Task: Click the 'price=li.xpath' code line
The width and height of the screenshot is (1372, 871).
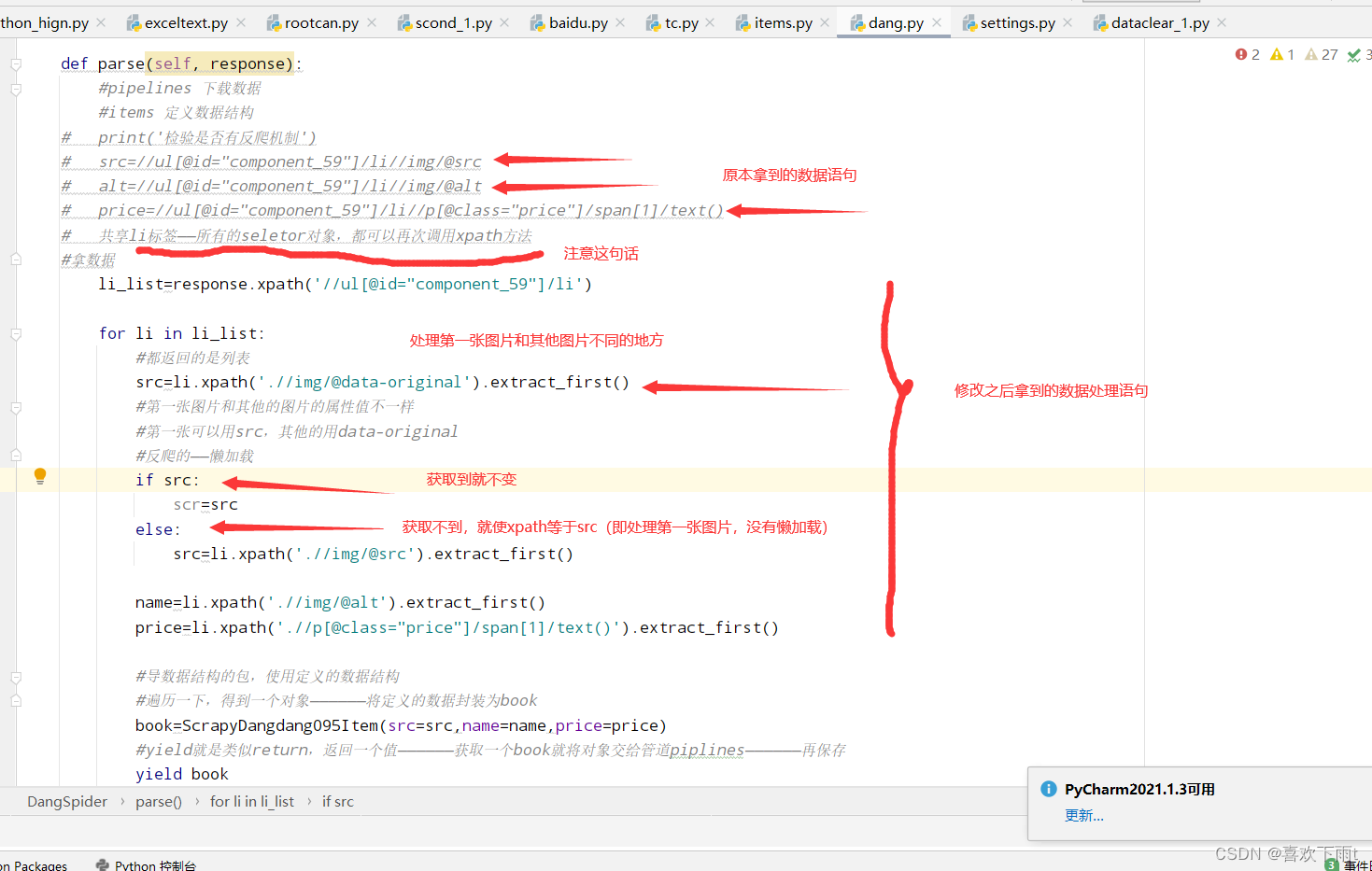Action: 457,627
